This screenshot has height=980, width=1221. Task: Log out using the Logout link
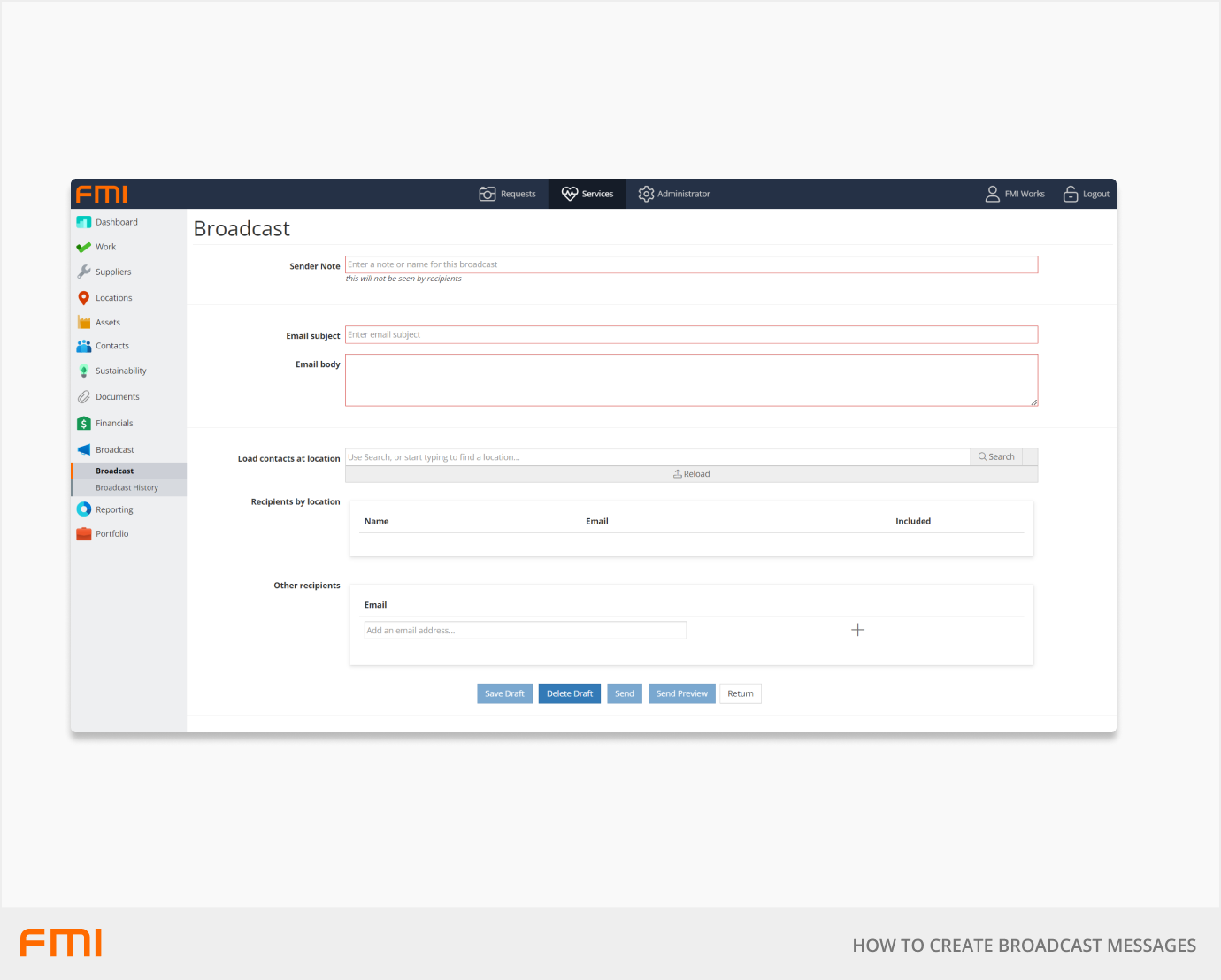pos(1087,194)
